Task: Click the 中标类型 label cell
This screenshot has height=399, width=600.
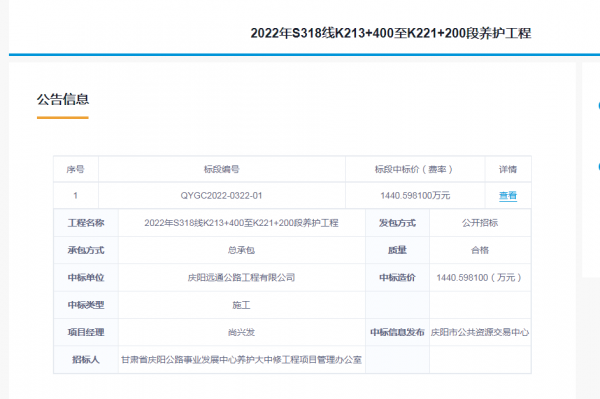Action: tap(86, 305)
